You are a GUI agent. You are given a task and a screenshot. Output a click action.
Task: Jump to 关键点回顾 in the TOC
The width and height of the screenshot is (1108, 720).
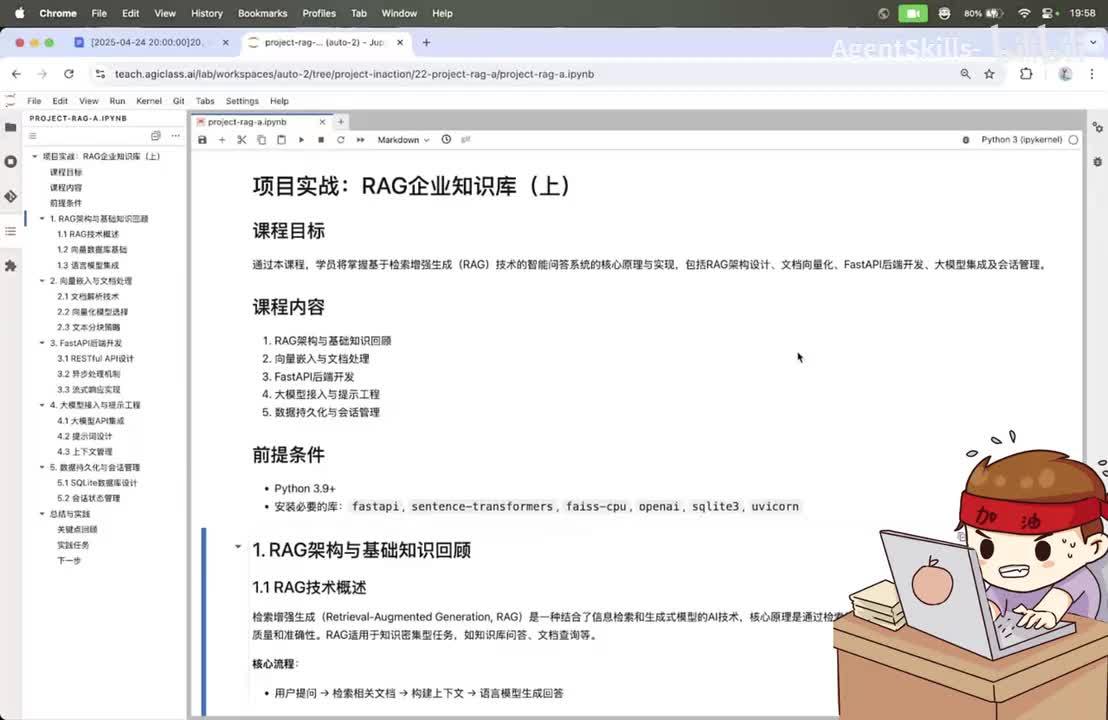click(x=77, y=529)
